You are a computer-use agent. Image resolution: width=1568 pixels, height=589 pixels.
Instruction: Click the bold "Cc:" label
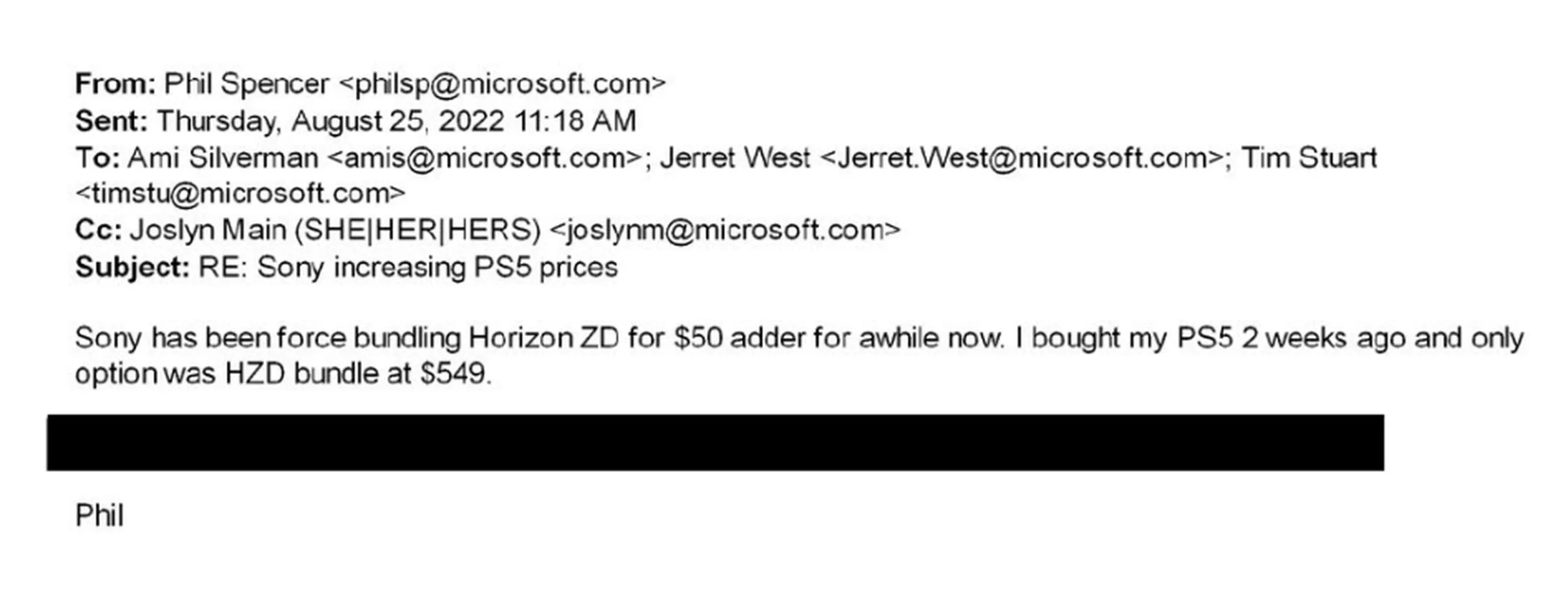tap(98, 230)
